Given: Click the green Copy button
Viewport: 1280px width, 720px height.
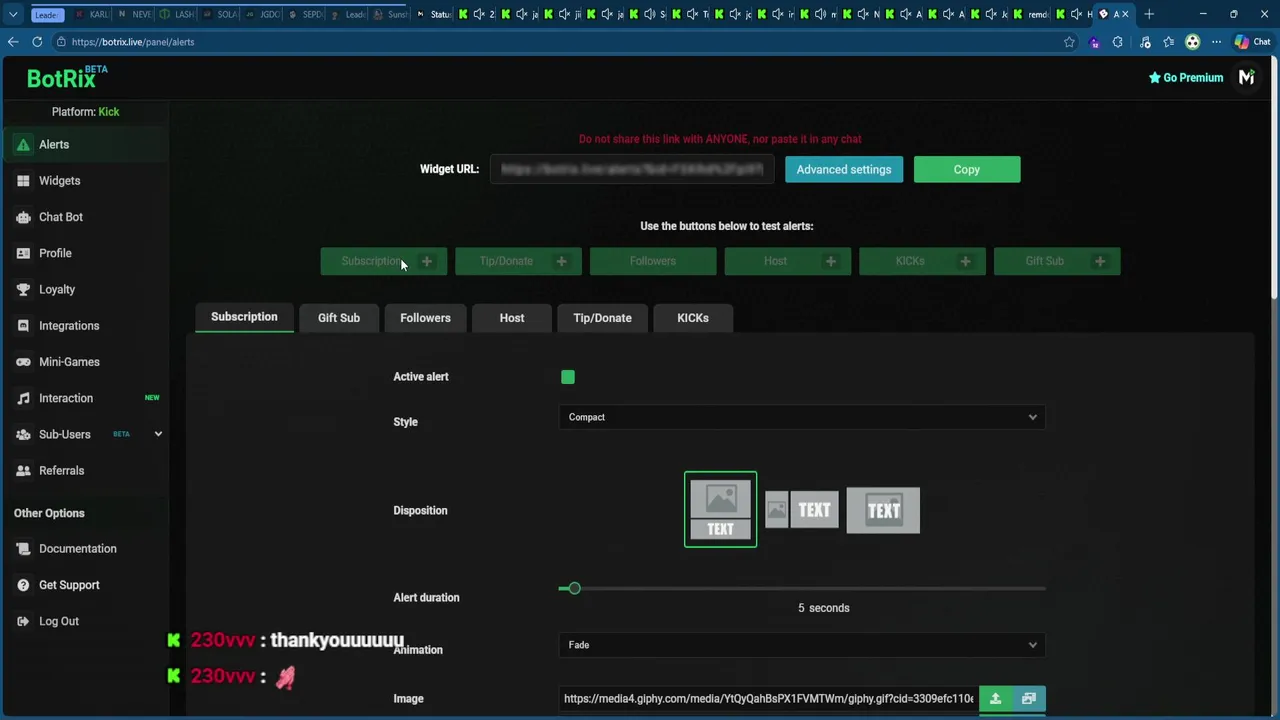Looking at the screenshot, I should 967,170.
